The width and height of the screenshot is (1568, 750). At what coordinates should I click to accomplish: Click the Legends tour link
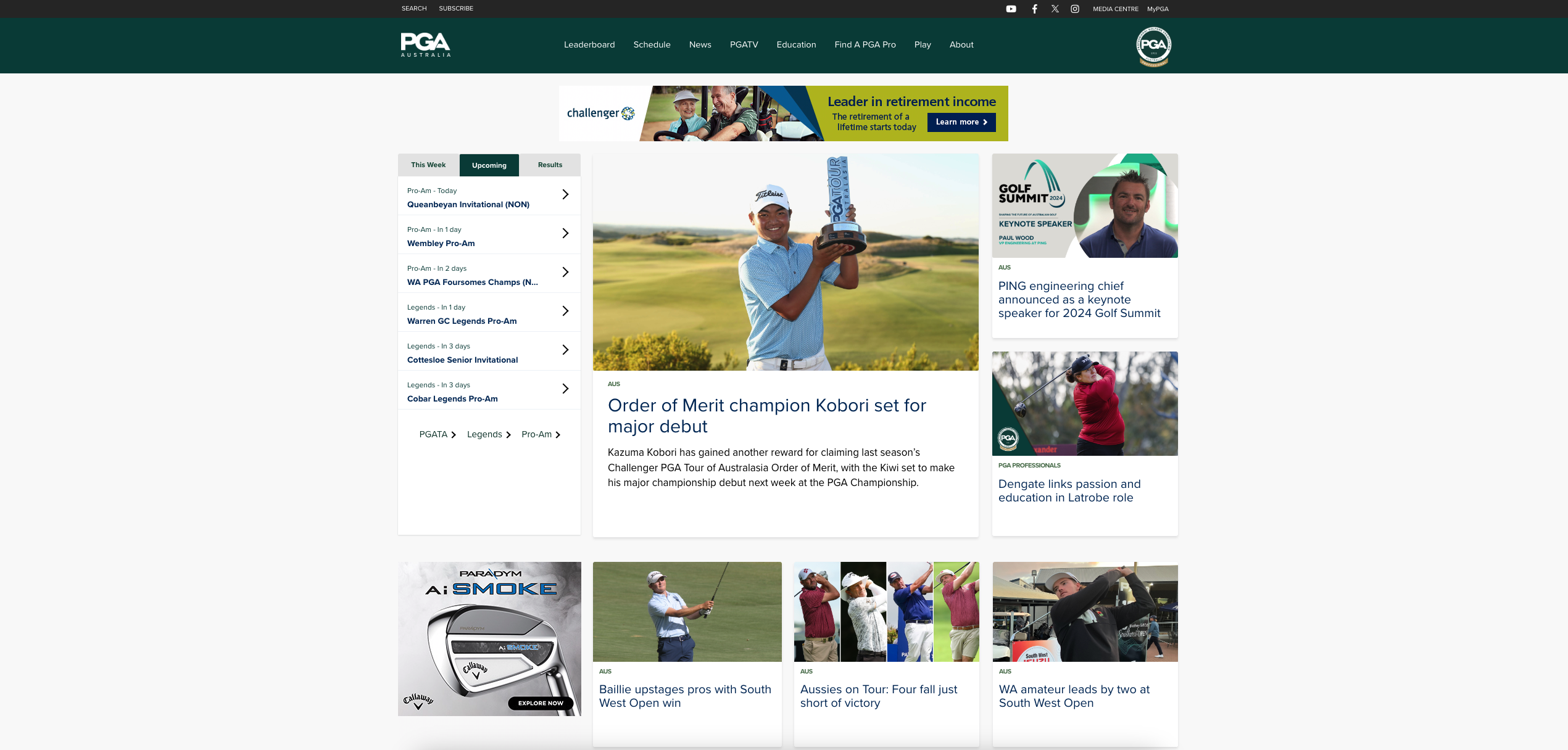coord(488,435)
